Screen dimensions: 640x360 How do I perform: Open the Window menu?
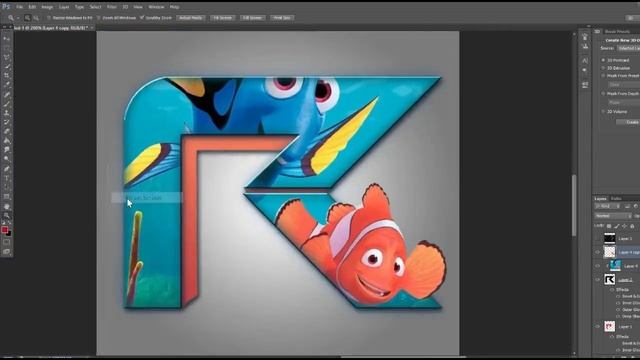(x=156, y=7)
